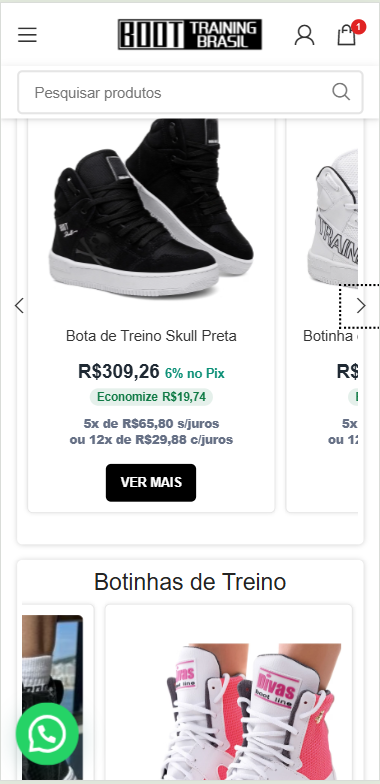Show next product with right arrow
Screen dimensions: 380x784
[x=361, y=306]
